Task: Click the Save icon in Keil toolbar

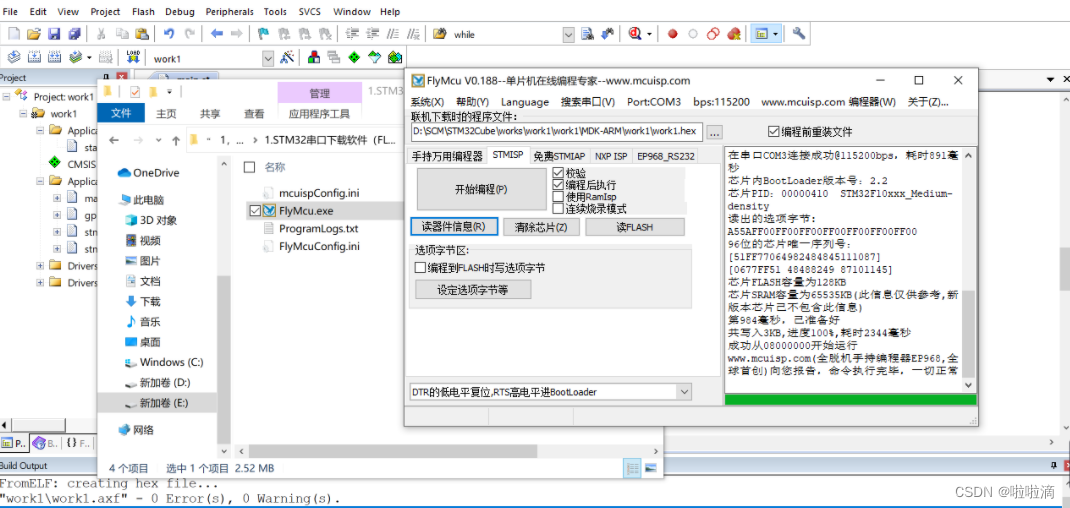Action: (x=55, y=33)
